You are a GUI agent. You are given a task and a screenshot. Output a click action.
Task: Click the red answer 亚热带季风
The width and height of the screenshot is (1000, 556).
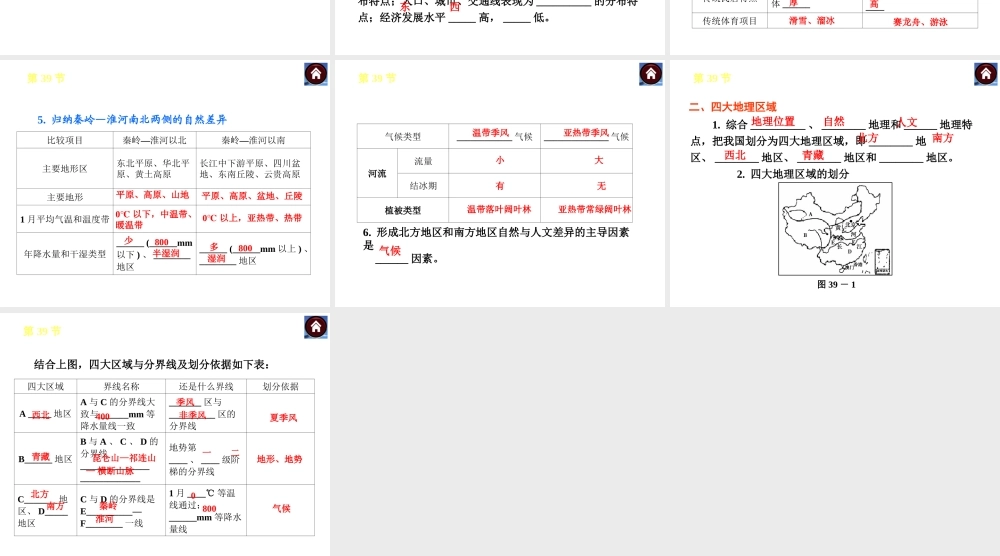[586, 133]
